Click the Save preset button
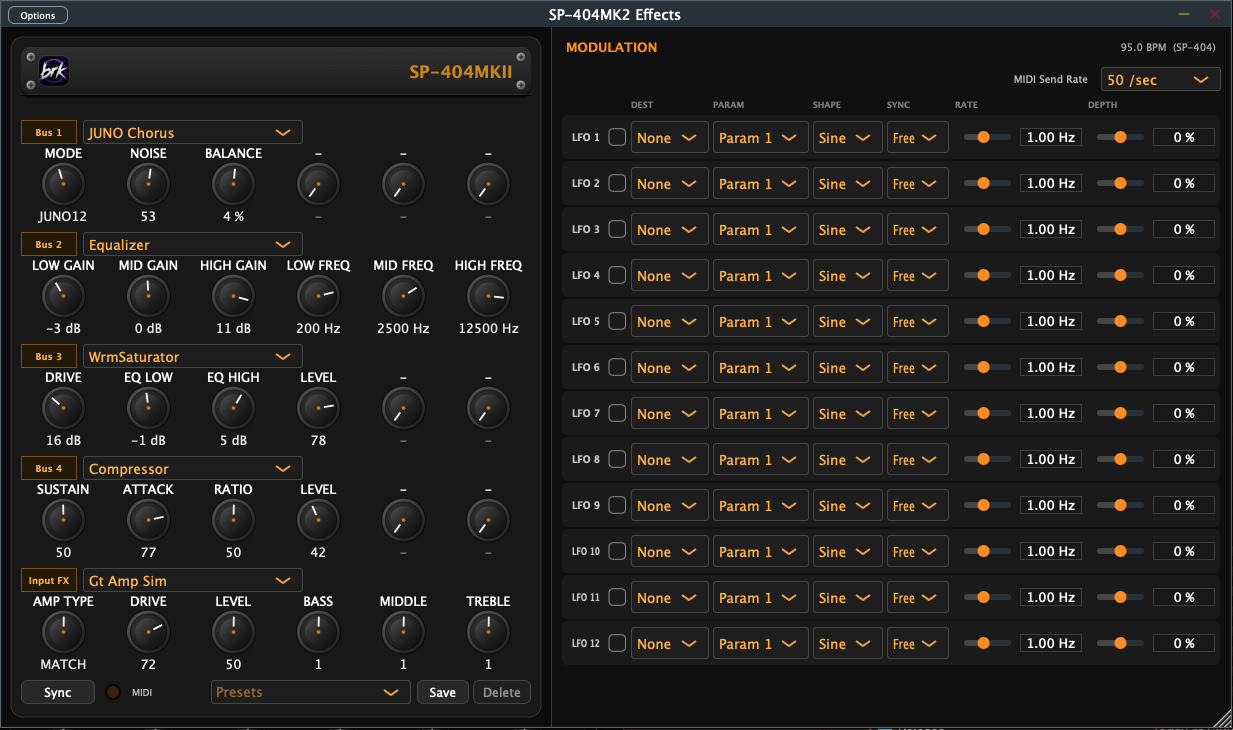This screenshot has height=730, width=1233. (x=443, y=692)
